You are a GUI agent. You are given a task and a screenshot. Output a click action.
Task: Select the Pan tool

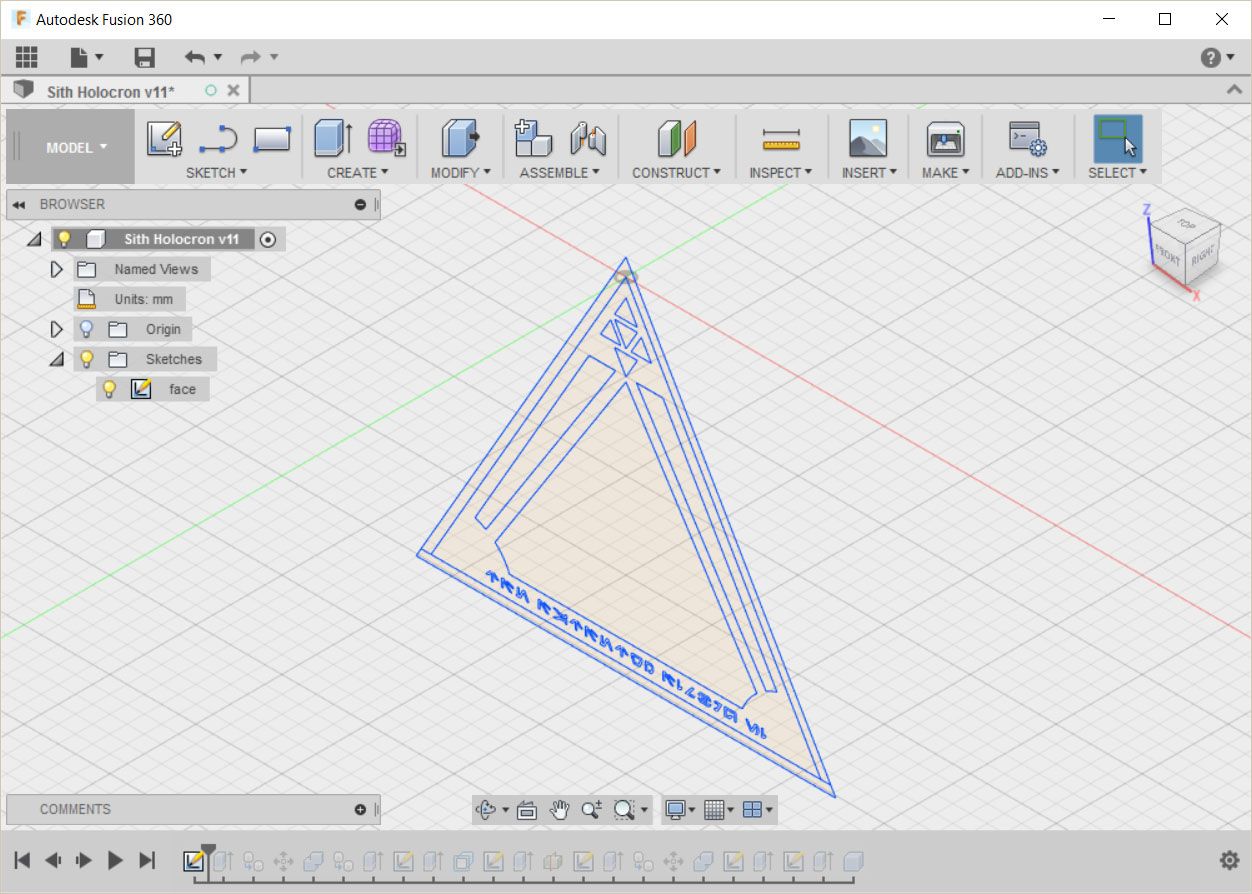point(560,810)
